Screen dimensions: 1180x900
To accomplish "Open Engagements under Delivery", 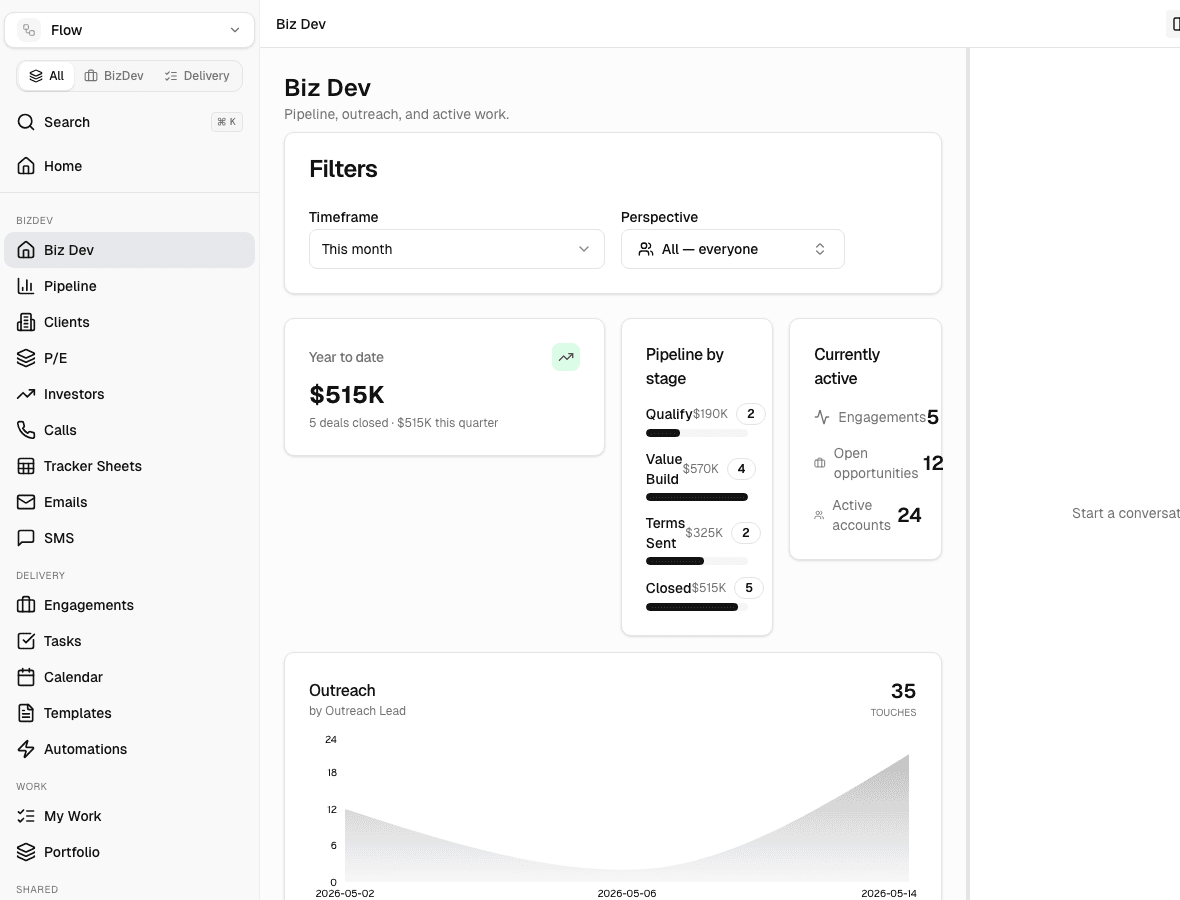I will (x=129, y=605).
